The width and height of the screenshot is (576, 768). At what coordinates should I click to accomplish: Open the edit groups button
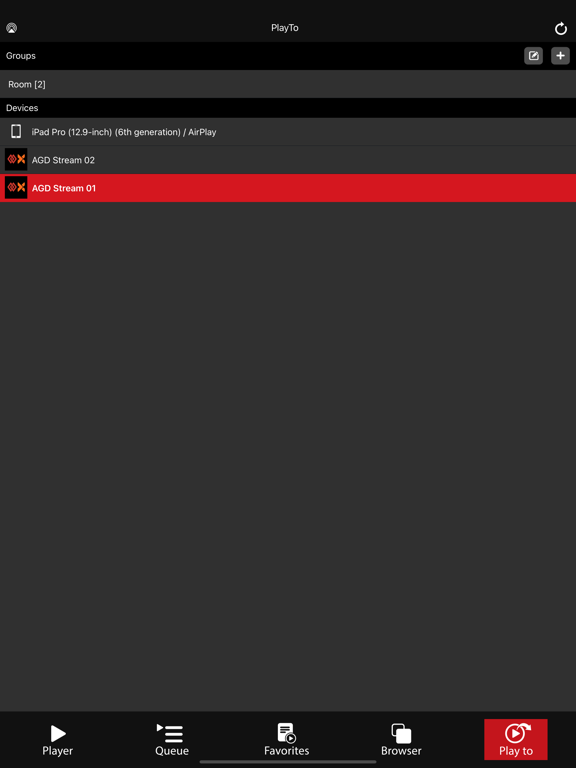click(533, 56)
